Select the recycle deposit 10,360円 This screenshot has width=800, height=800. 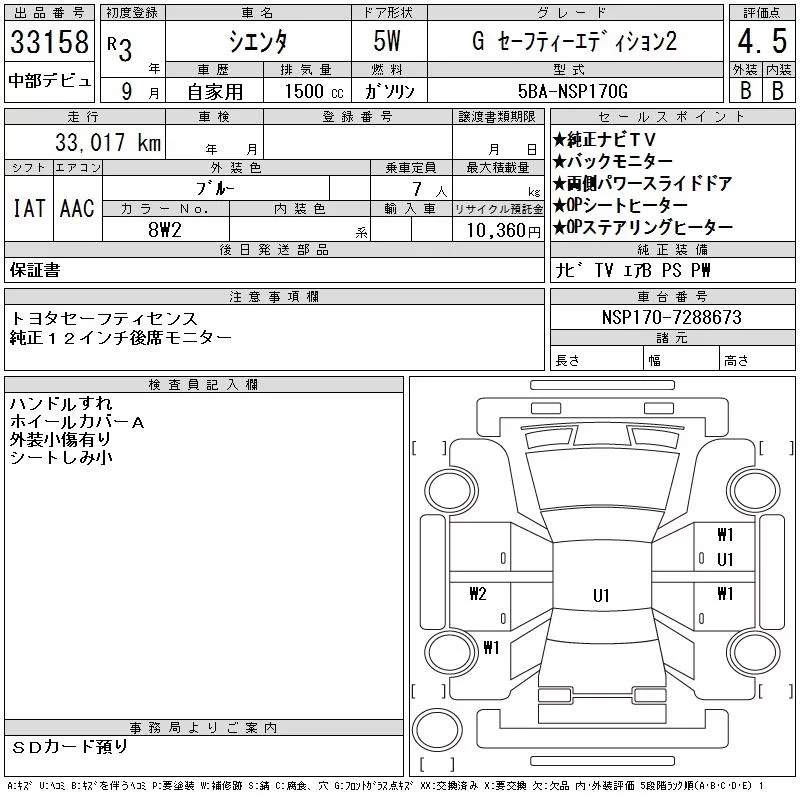click(x=504, y=230)
